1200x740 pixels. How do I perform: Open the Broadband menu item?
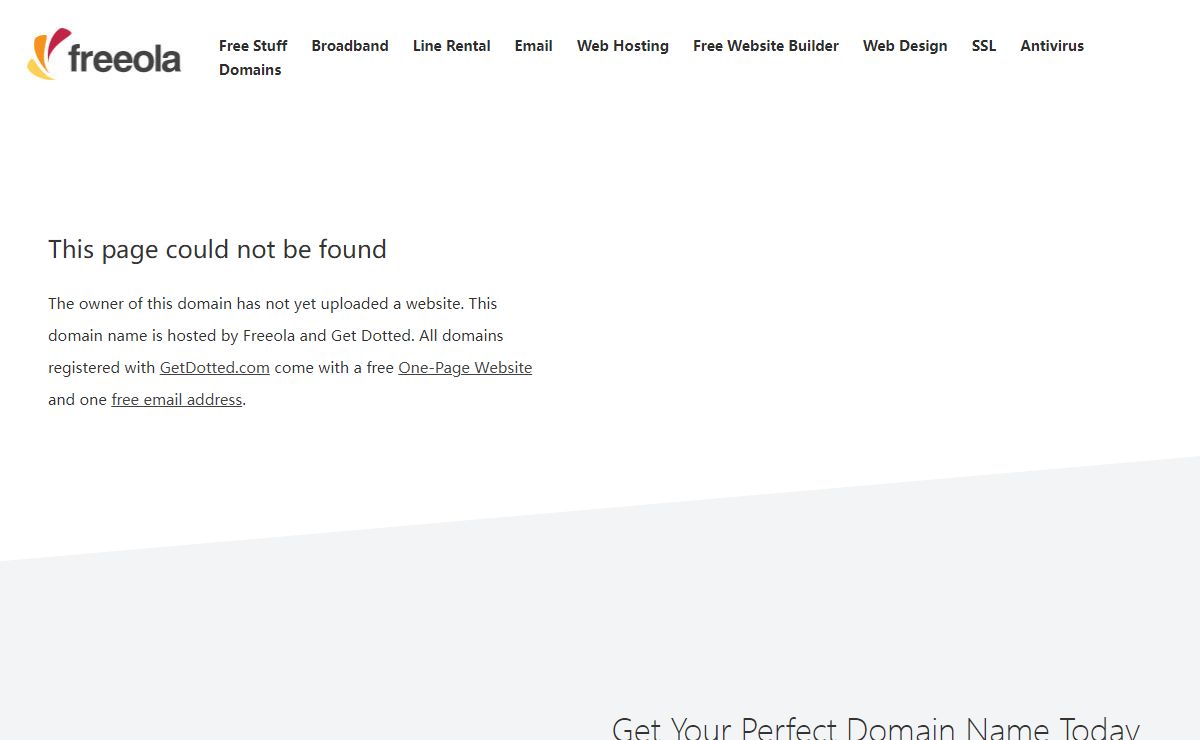(x=350, y=46)
